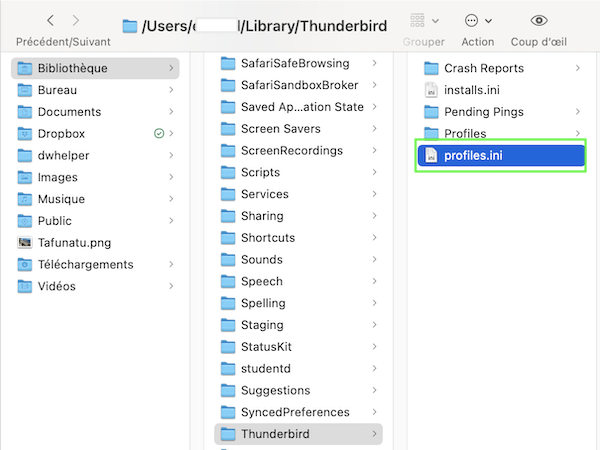
Task: Select the Scripts folder icon
Action: 228,172
